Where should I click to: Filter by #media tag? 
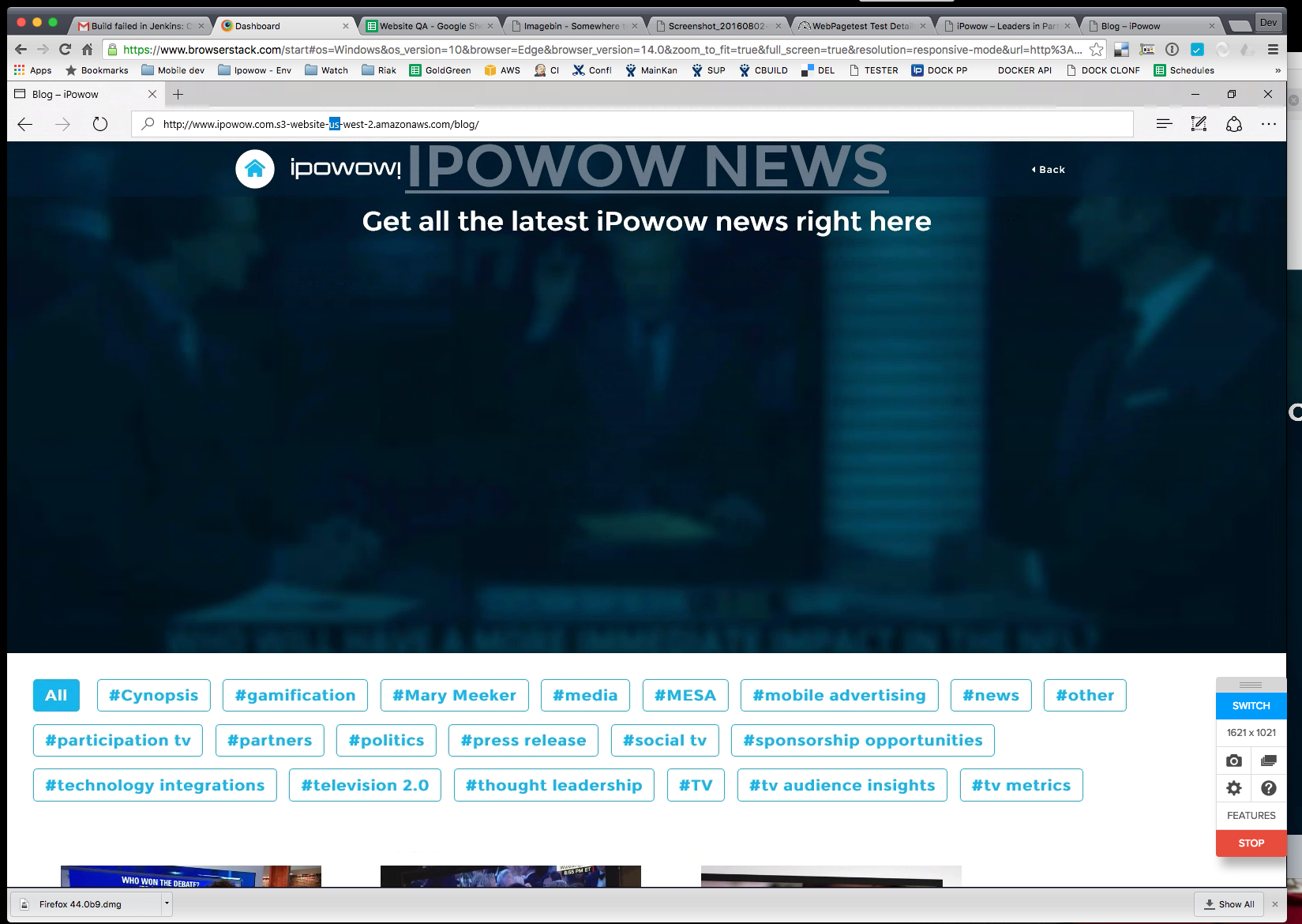tap(585, 696)
